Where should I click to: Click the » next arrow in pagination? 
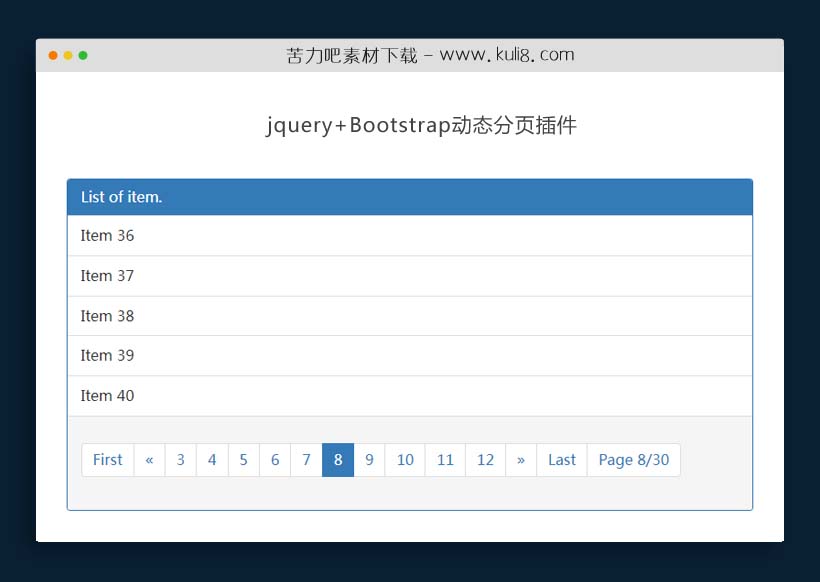tap(521, 460)
